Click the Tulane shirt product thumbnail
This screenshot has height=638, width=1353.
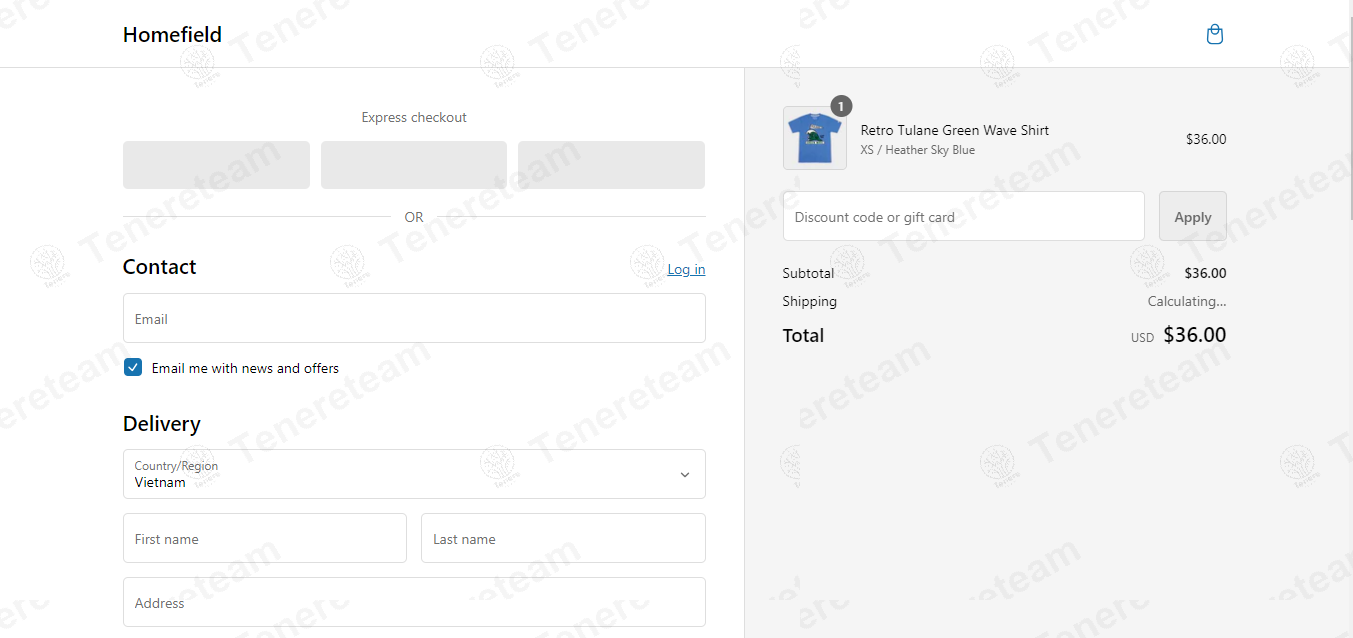(814, 139)
